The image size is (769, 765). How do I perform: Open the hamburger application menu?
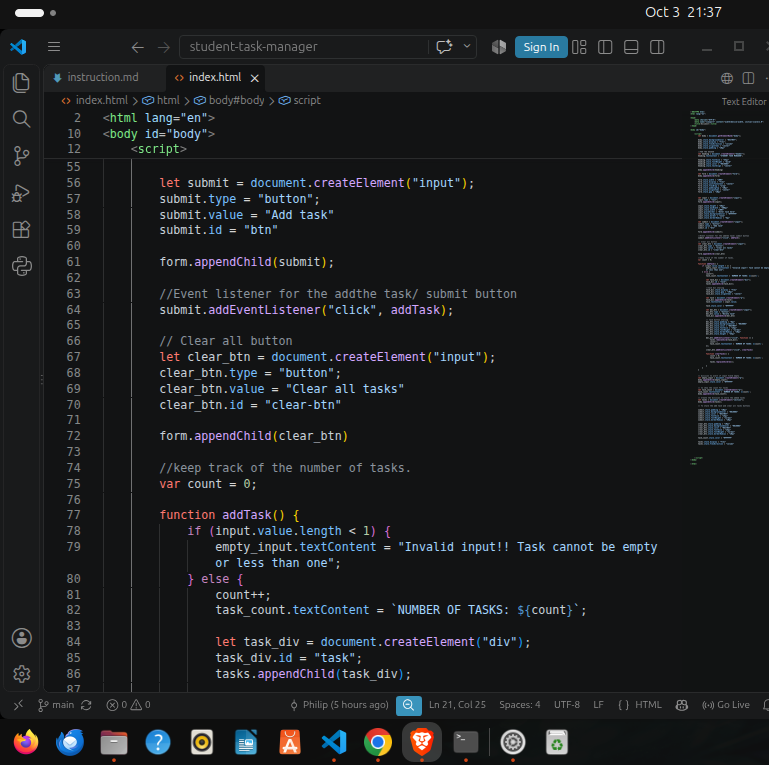[x=54, y=47]
